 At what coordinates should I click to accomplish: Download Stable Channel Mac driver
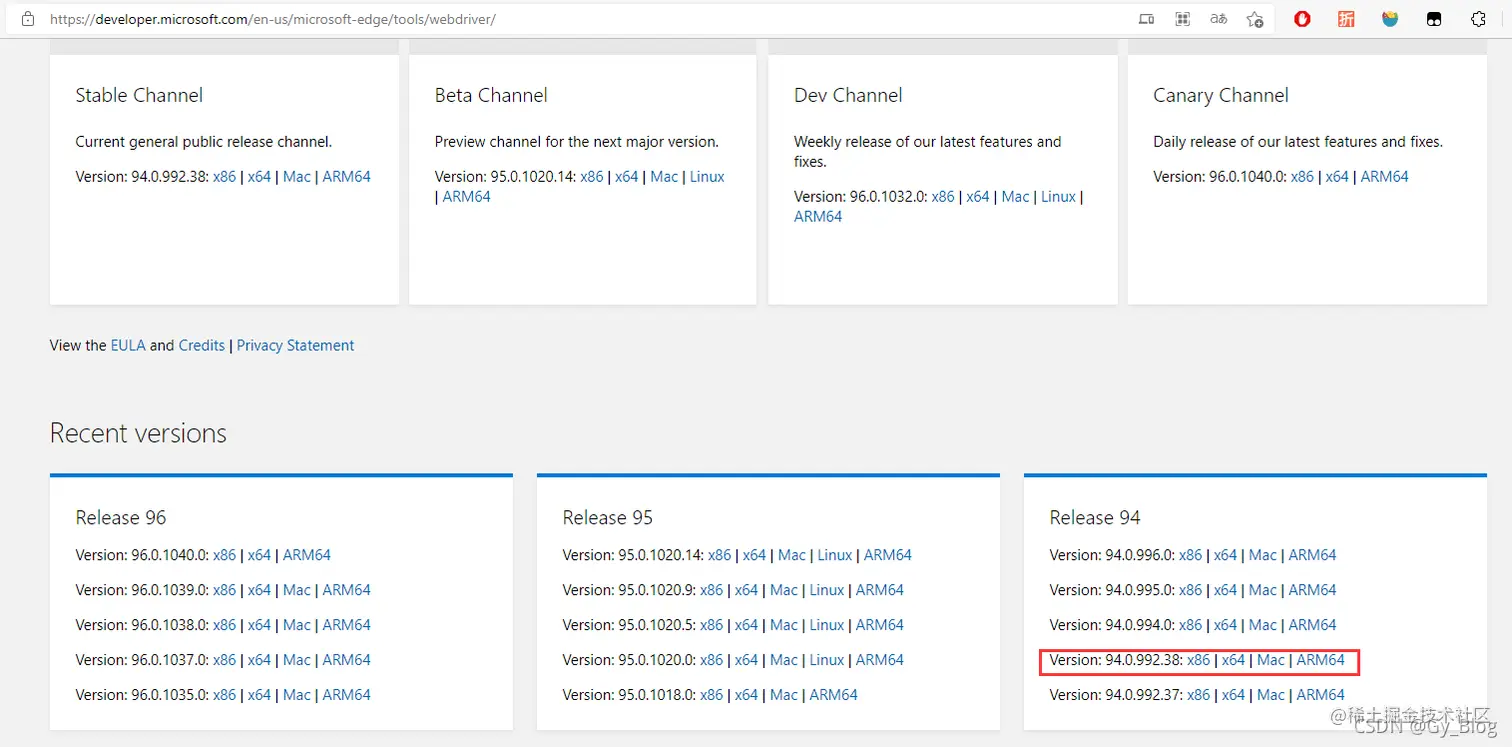coord(297,176)
